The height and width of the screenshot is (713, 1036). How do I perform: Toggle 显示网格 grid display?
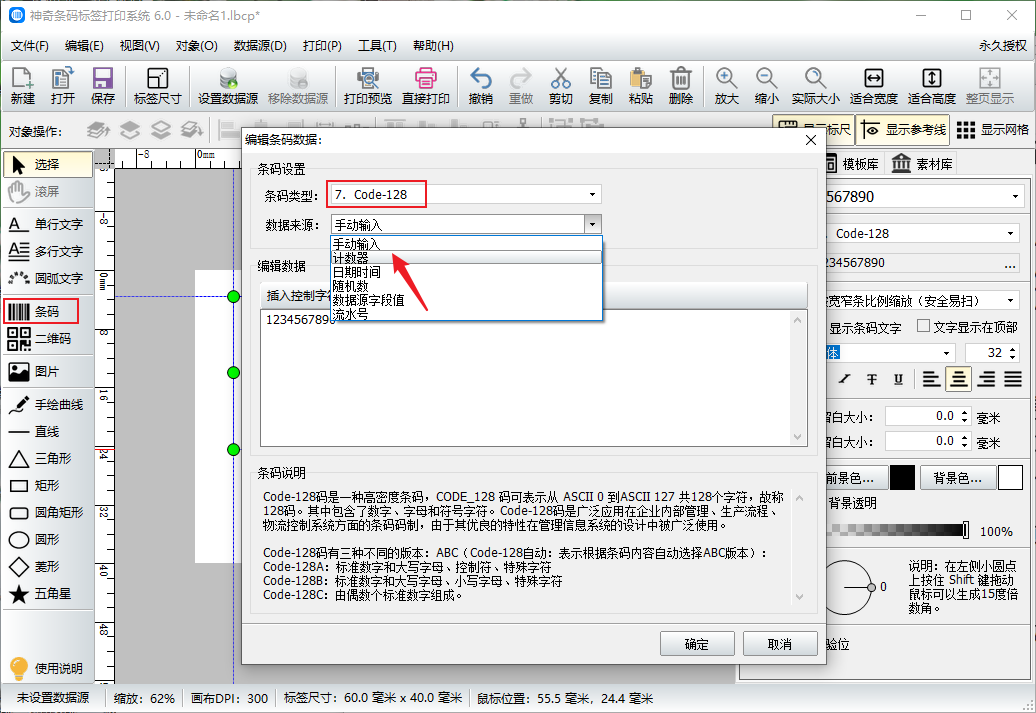(992, 130)
